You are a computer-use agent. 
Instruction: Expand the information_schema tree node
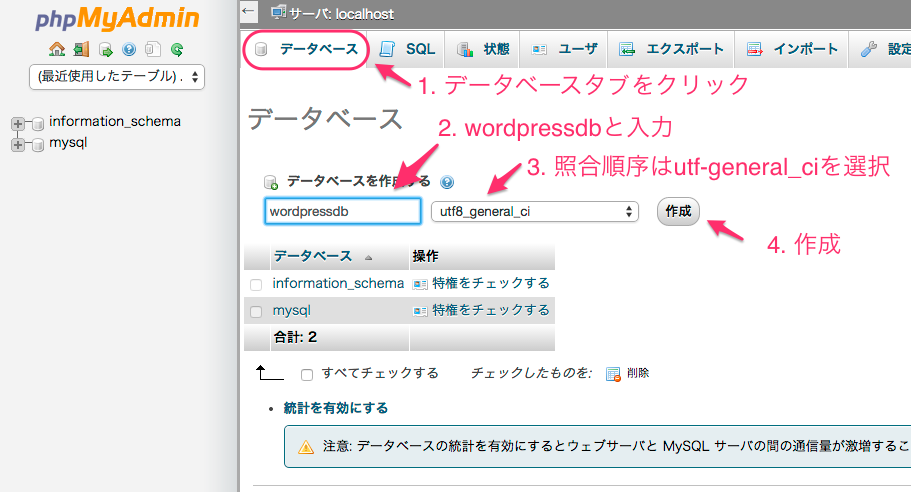point(17,123)
